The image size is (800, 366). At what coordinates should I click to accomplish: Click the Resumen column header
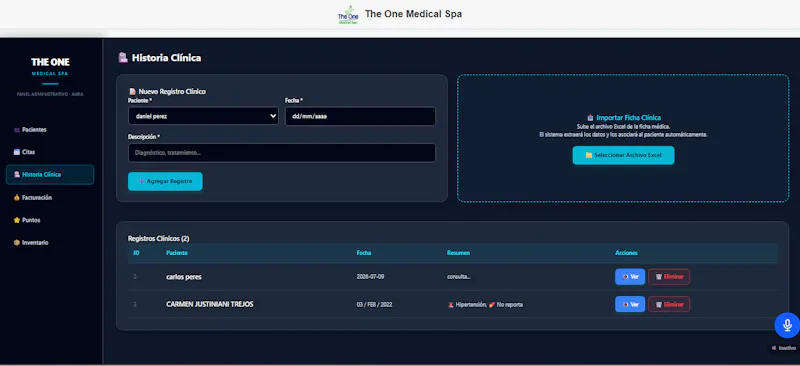(x=458, y=253)
